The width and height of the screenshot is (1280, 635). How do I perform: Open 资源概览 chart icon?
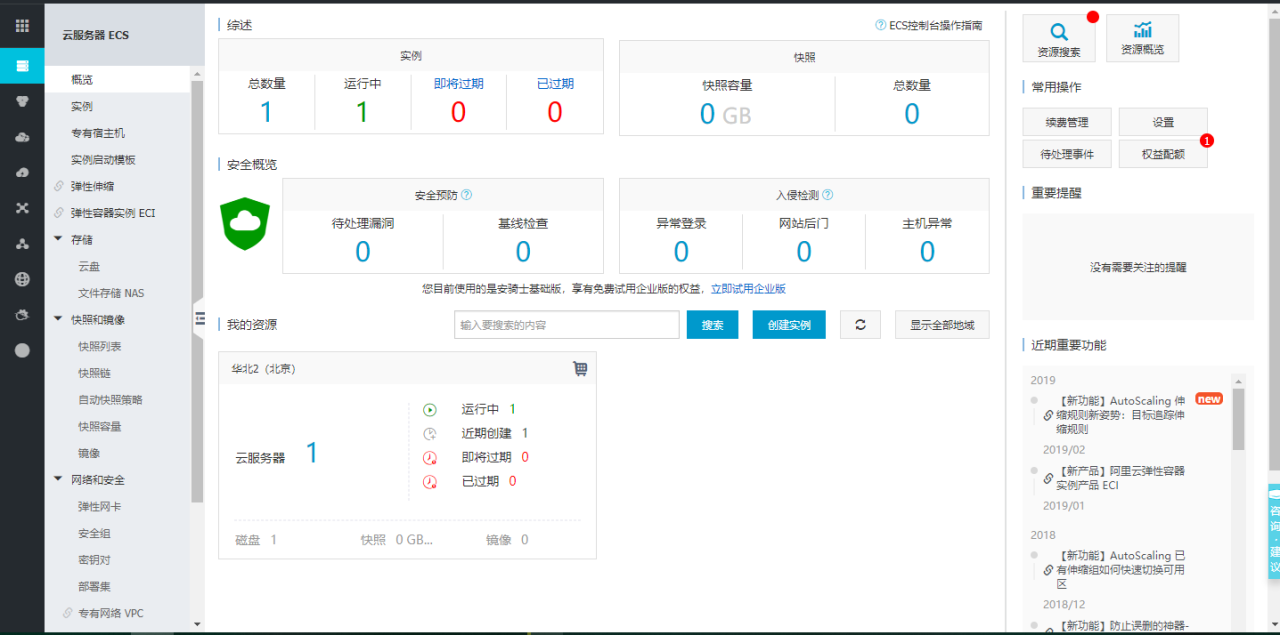point(1142,31)
